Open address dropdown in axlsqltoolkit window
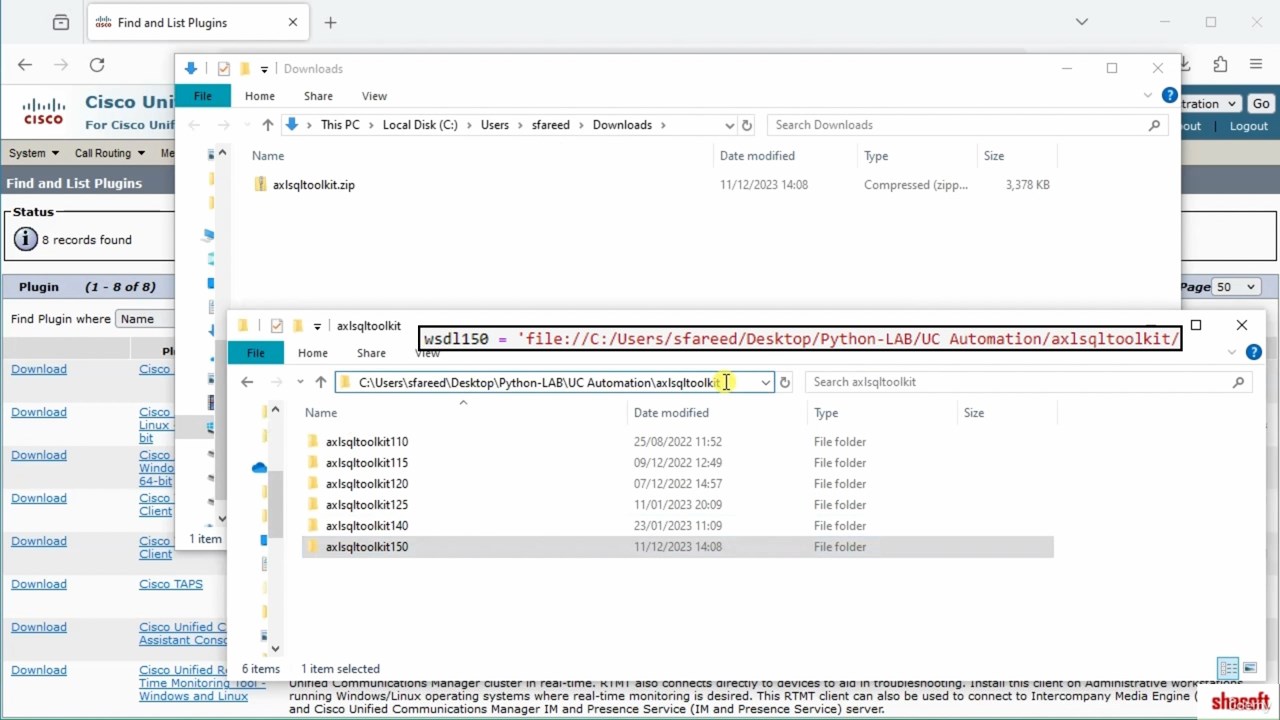Viewport: 1280px width, 720px height. pos(765,382)
